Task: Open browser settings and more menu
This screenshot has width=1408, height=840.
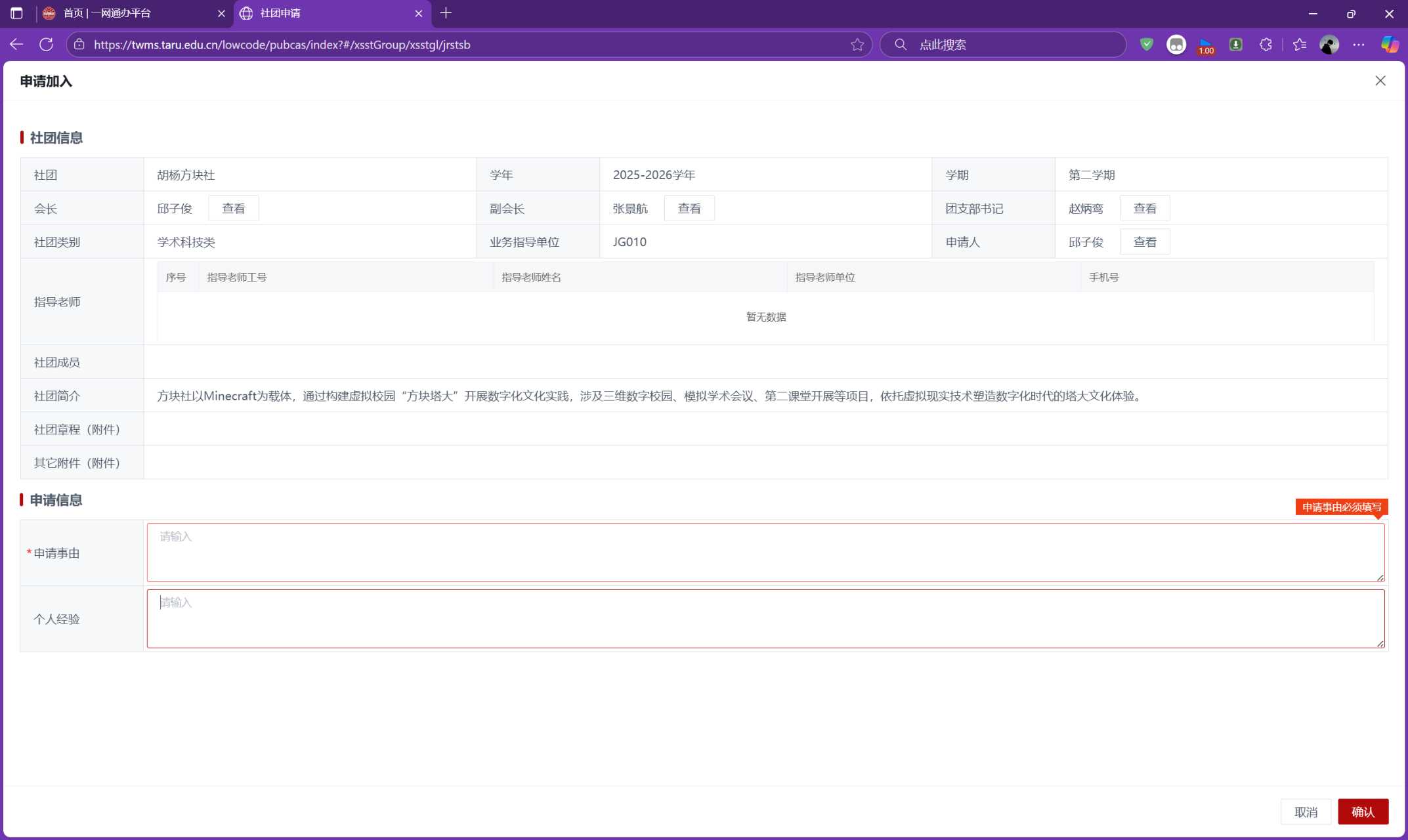Action: click(x=1359, y=45)
